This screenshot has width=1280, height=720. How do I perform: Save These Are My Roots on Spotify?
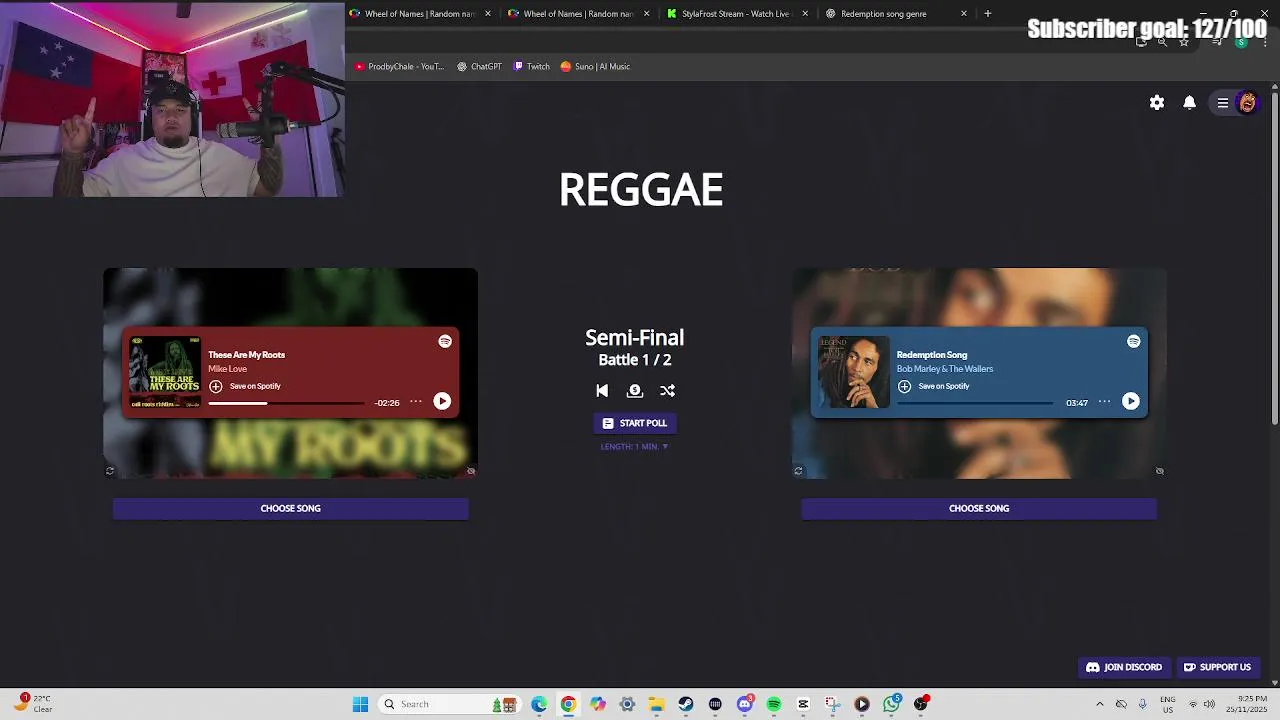tap(245, 386)
